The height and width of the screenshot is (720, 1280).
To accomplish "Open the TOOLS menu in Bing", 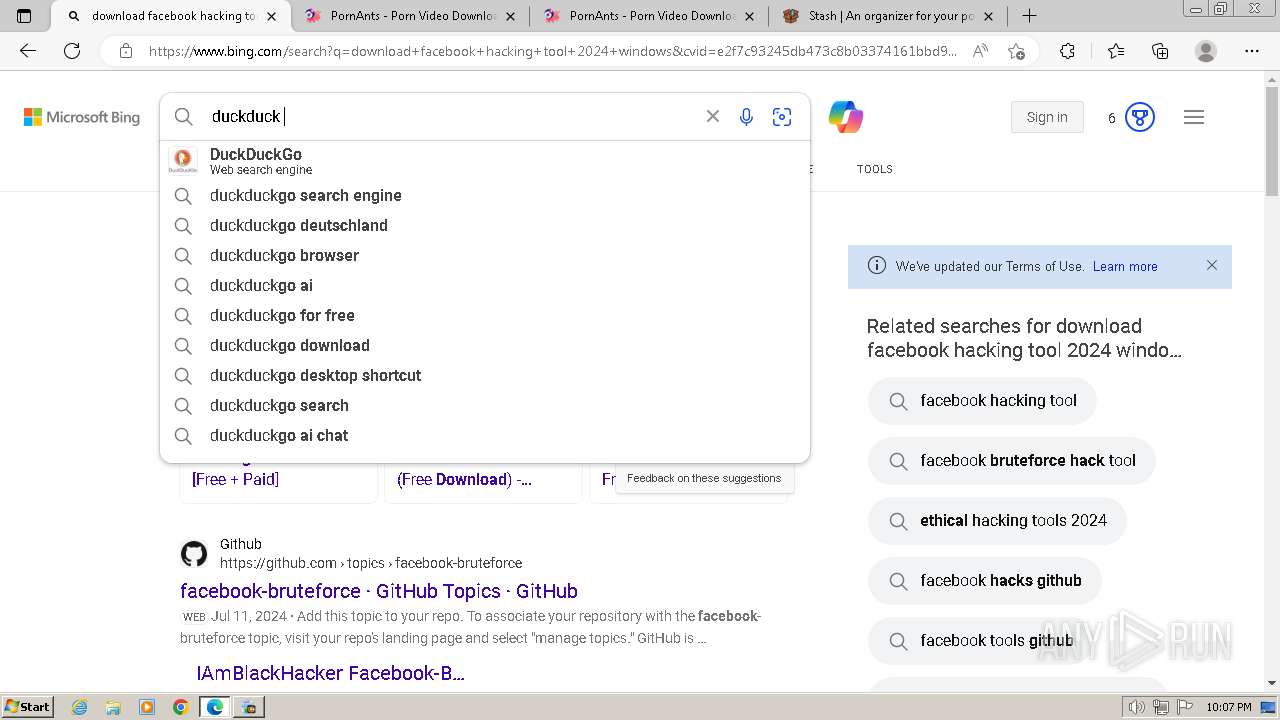I will [x=875, y=169].
